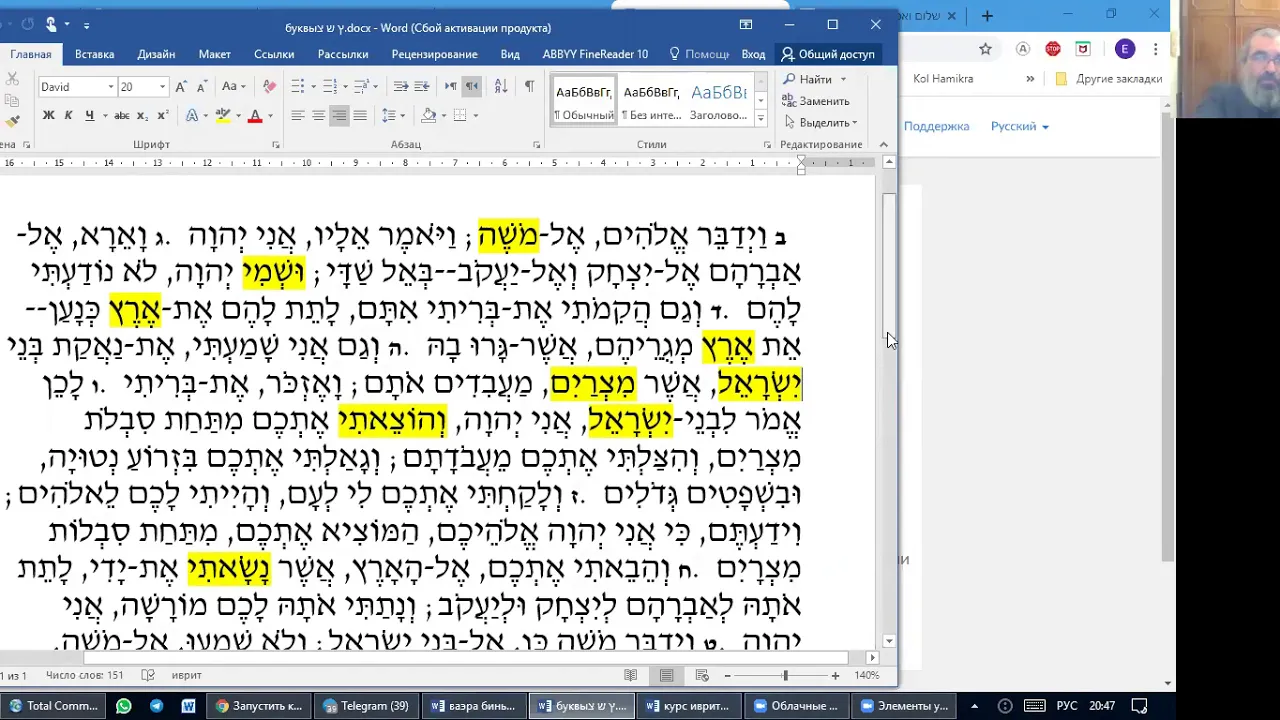Image resolution: width=1280 pixels, height=720 pixels.
Task: Switch to web layout view in status bar
Action: [702, 676]
